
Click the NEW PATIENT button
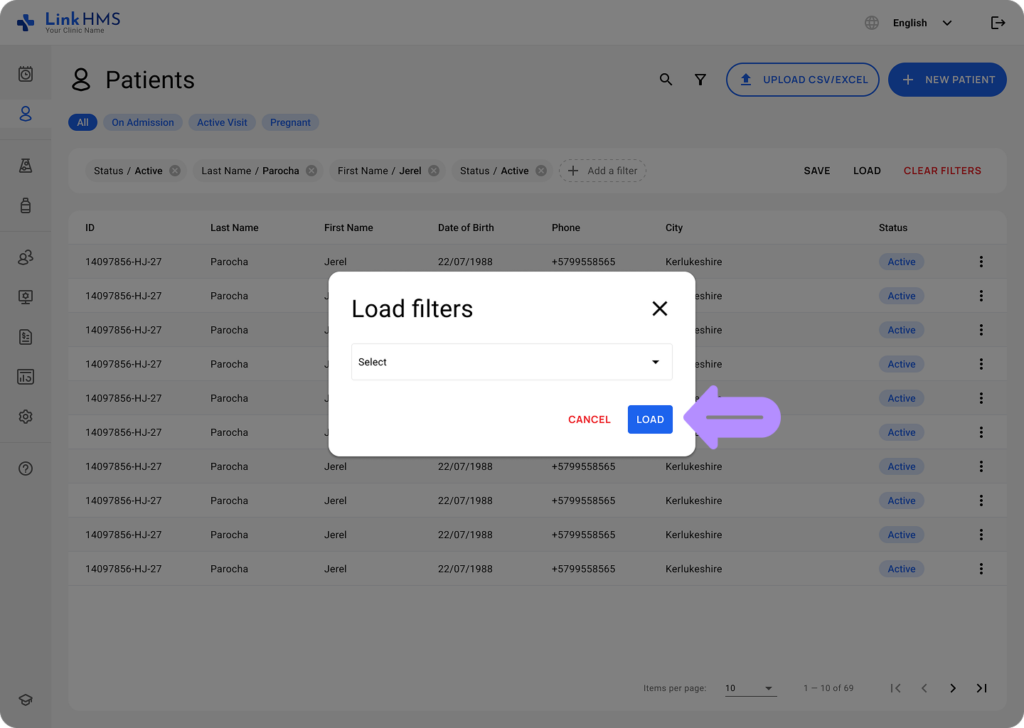click(947, 80)
